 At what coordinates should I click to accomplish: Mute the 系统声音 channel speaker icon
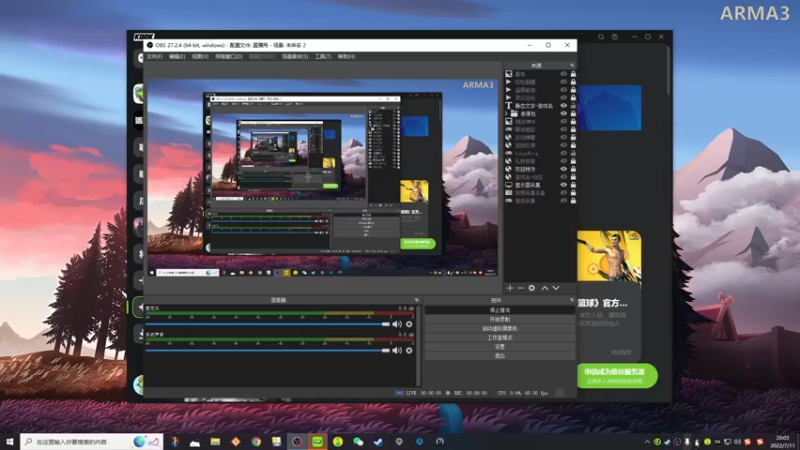tap(397, 351)
